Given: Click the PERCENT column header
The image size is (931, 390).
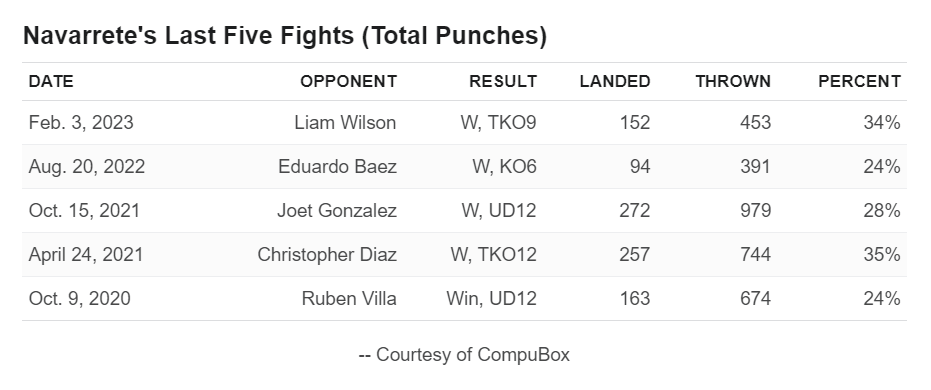Looking at the screenshot, I should (x=859, y=81).
